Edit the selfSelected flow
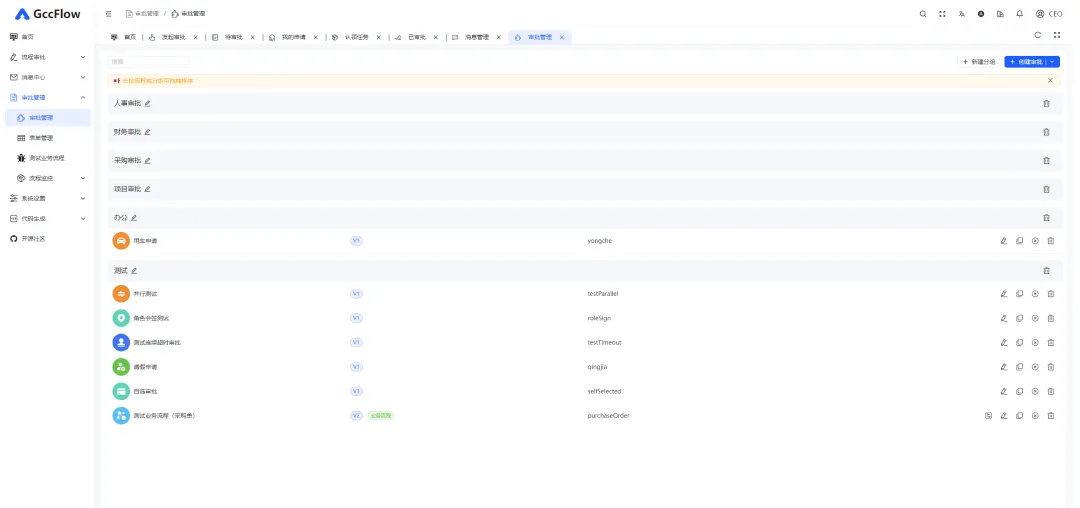Screen dimensions: 1080x508 pyautogui.click(x=1004, y=391)
